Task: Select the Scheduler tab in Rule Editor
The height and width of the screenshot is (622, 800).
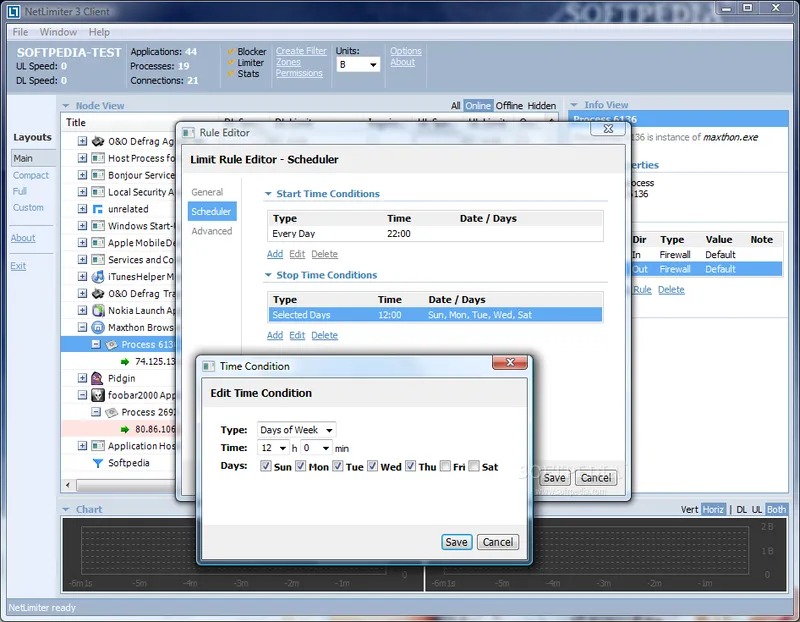Action: point(212,211)
